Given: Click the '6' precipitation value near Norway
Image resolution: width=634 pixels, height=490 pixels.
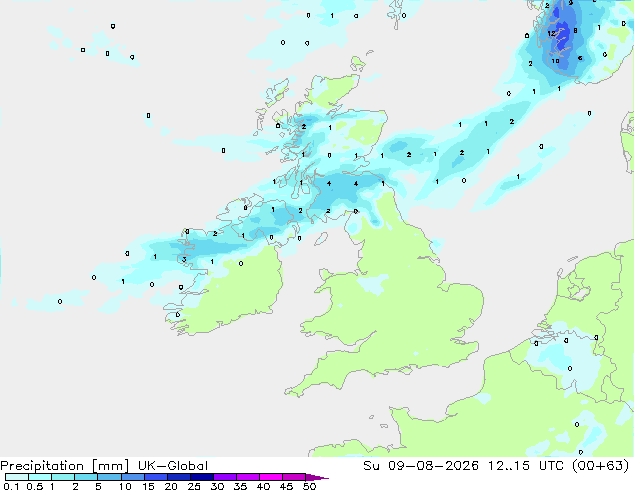Looking at the screenshot, I should coord(580,58).
